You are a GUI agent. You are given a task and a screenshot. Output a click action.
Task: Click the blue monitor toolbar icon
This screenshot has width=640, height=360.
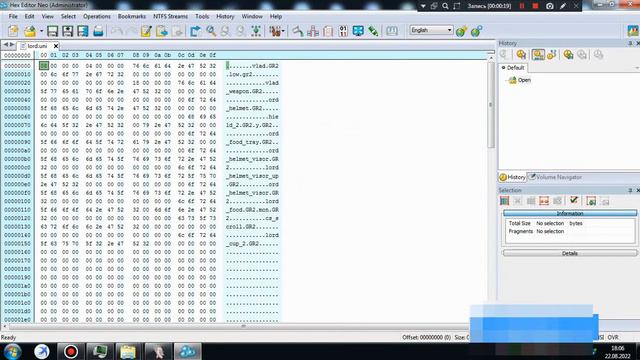click(358, 31)
